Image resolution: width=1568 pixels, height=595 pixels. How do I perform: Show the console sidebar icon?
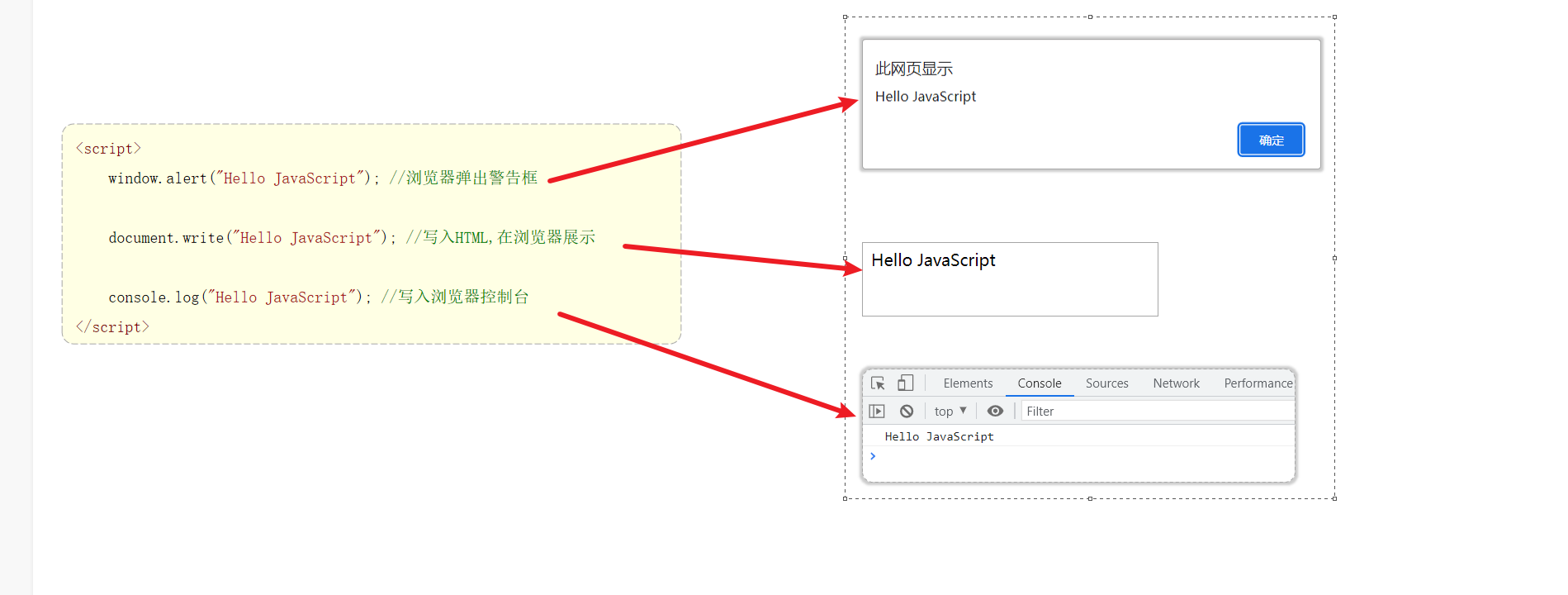click(x=877, y=411)
